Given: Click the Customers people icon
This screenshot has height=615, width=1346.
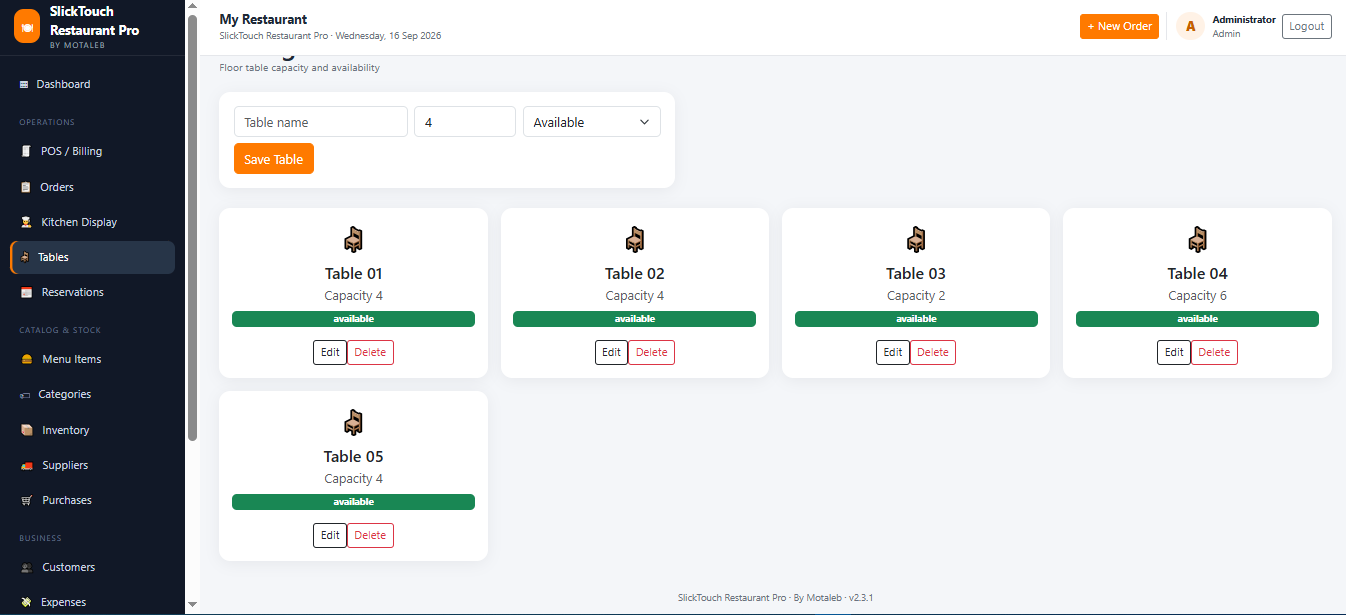Looking at the screenshot, I should pyautogui.click(x=26, y=567).
